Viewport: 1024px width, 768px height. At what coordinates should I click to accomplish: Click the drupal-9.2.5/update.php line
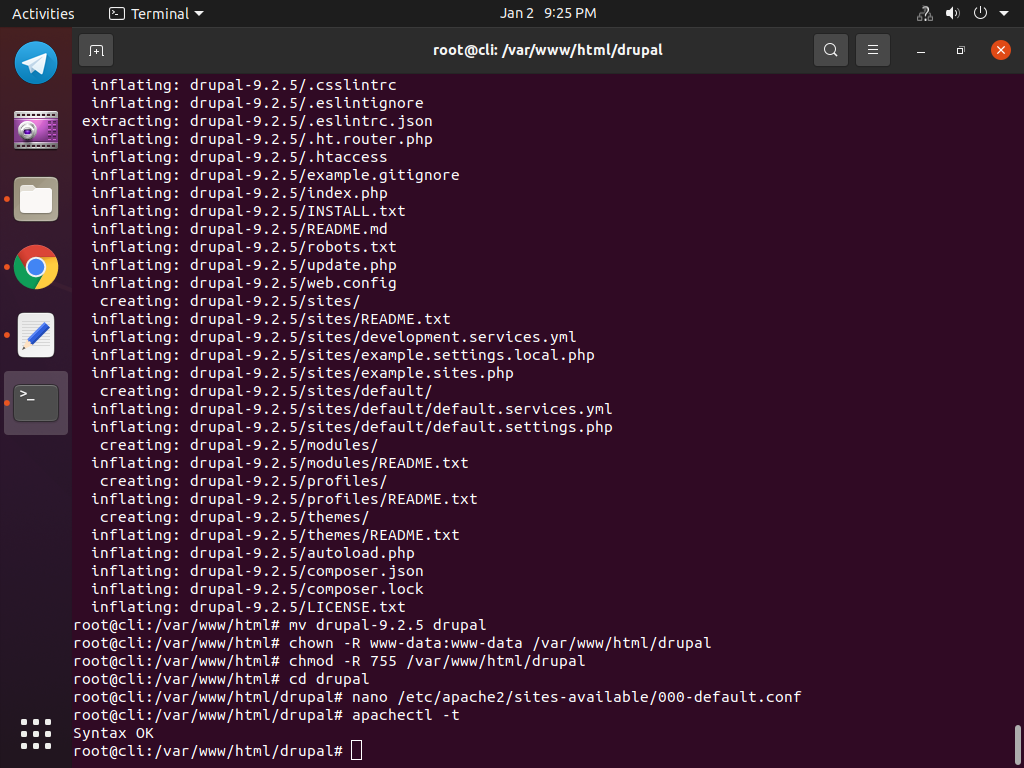pos(244,265)
